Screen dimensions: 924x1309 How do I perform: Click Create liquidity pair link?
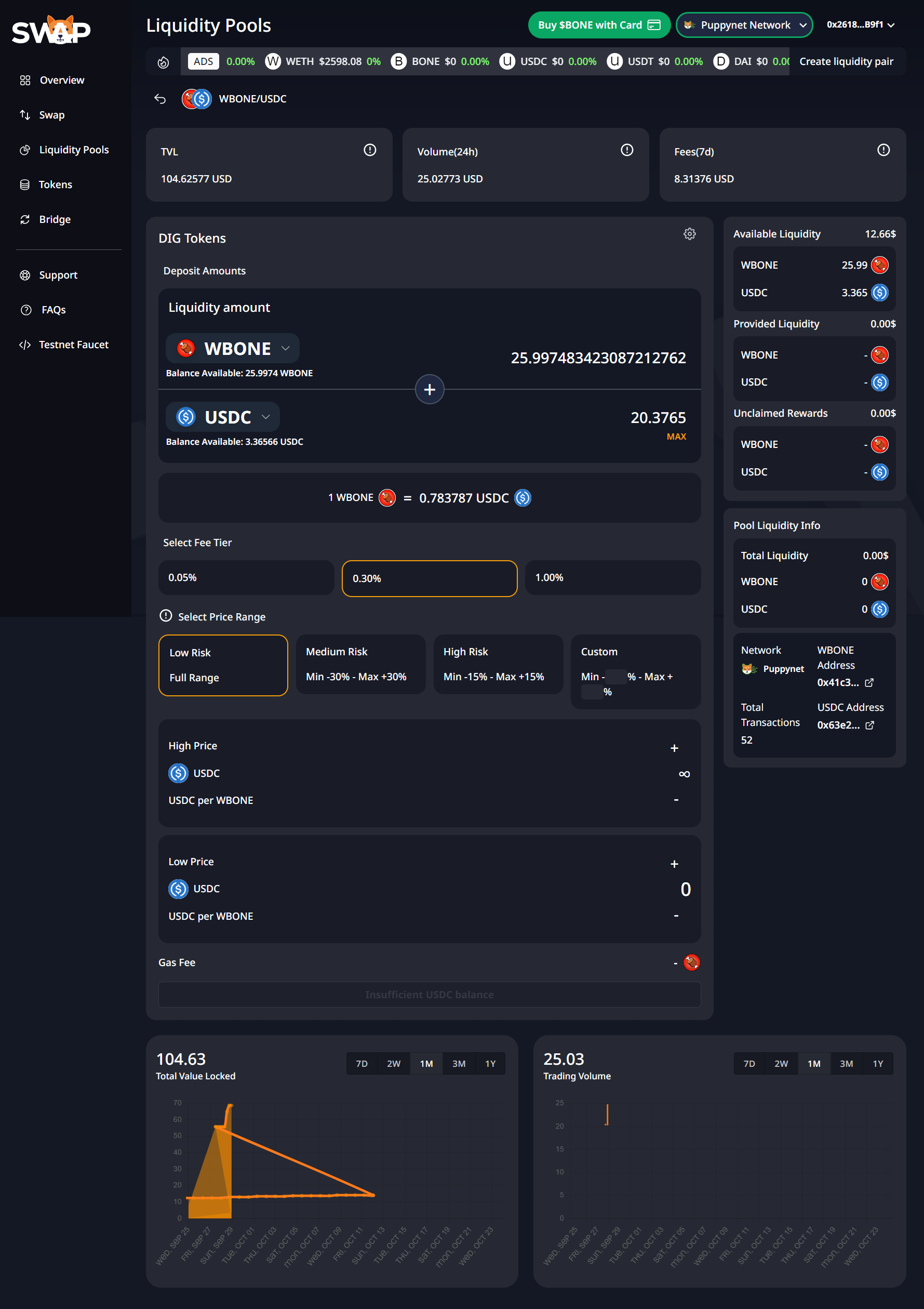pos(846,61)
